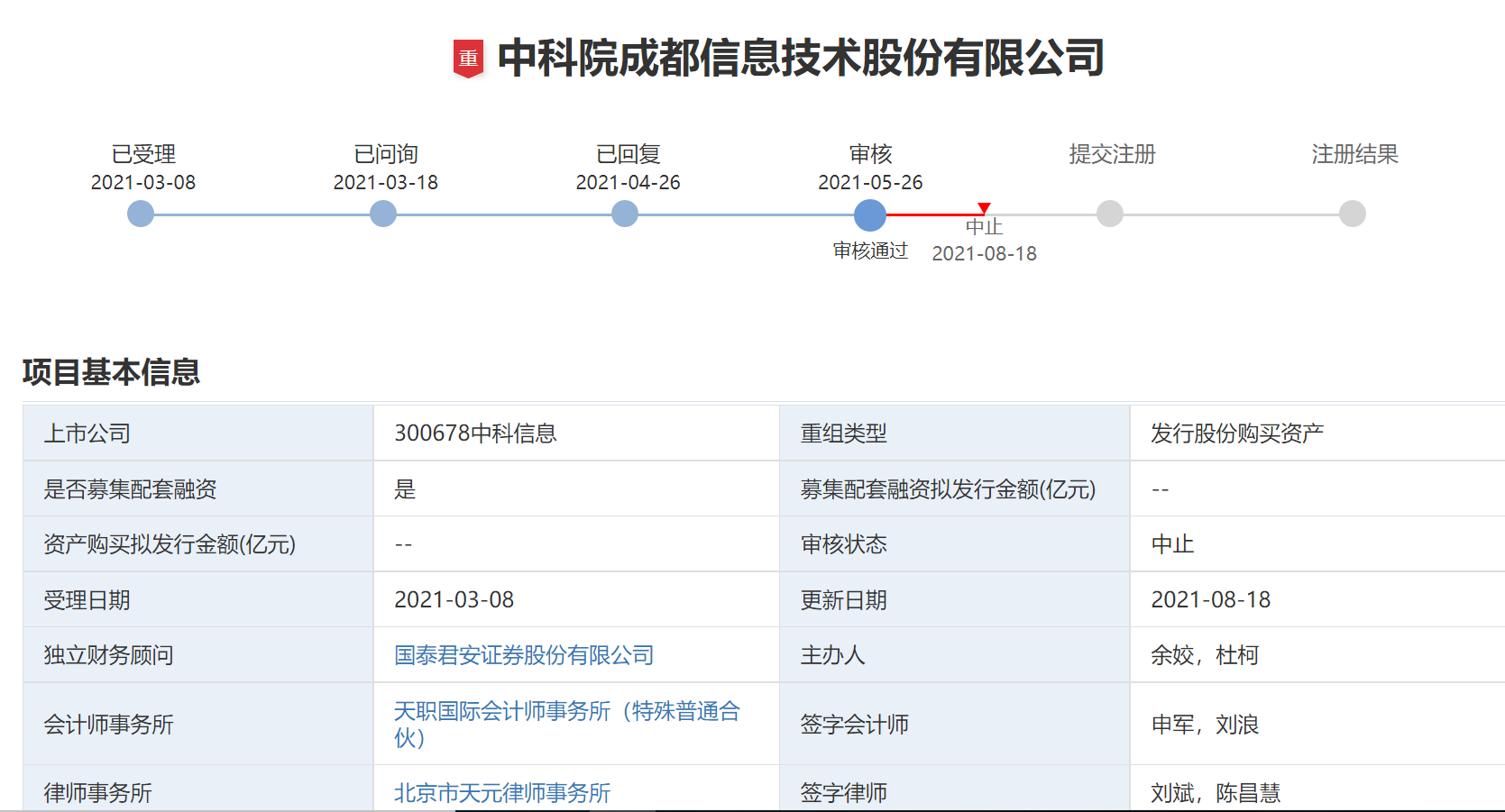The height and width of the screenshot is (812, 1505).
Task: Click the 审核通过 label under timeline
Action: click(x=870, y=251)
